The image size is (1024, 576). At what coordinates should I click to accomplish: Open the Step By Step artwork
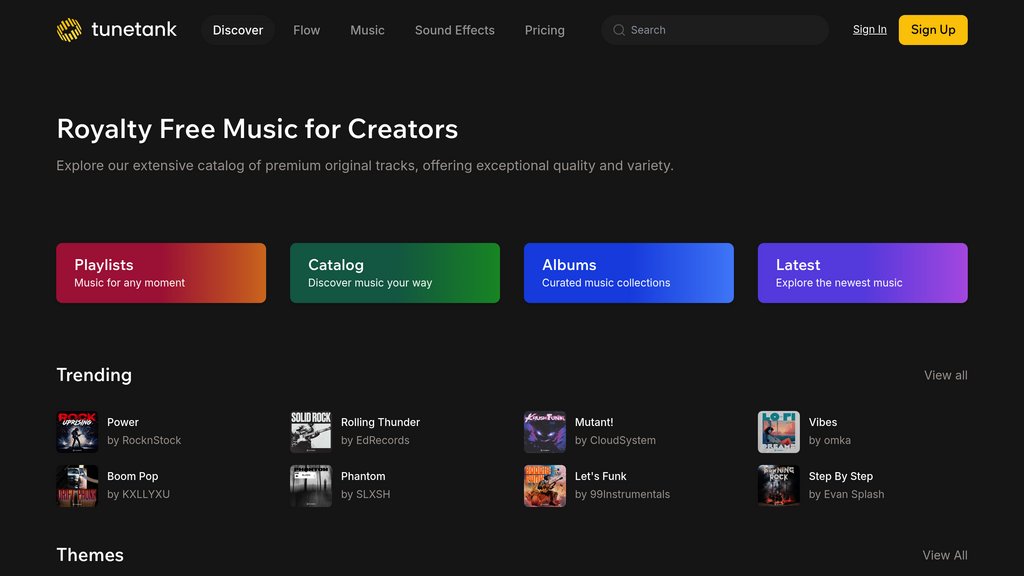(779, 486)
